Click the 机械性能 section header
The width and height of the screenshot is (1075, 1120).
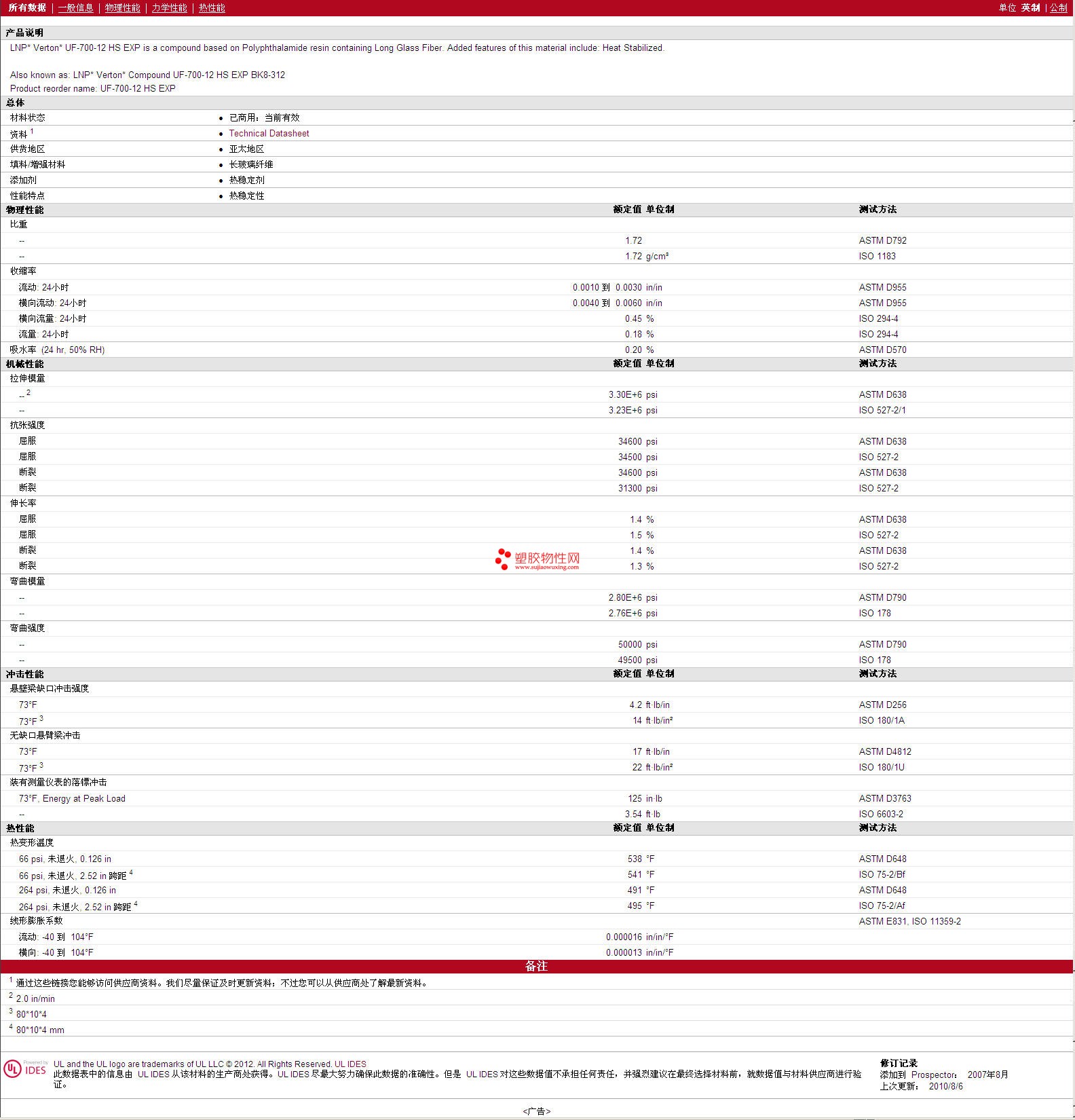pyautogui.click(x=24, y=364)
